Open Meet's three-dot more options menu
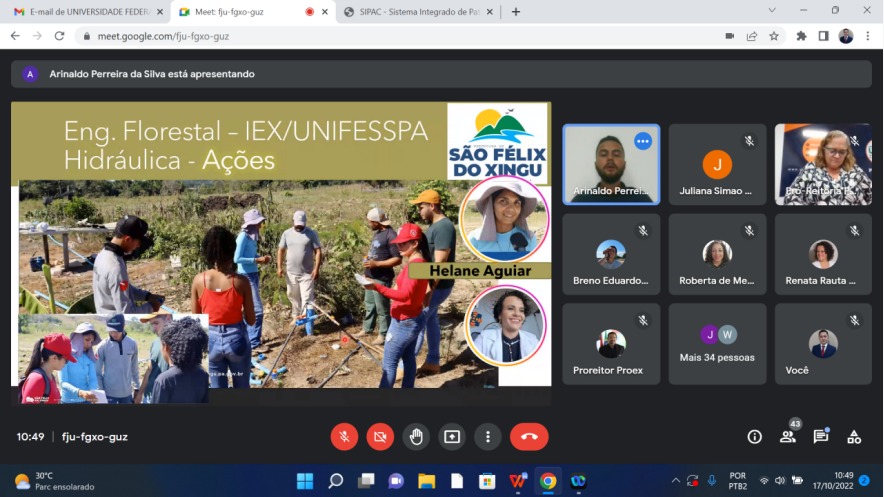The height and width of the screenshot is (497, 884). tap(488, 437)
